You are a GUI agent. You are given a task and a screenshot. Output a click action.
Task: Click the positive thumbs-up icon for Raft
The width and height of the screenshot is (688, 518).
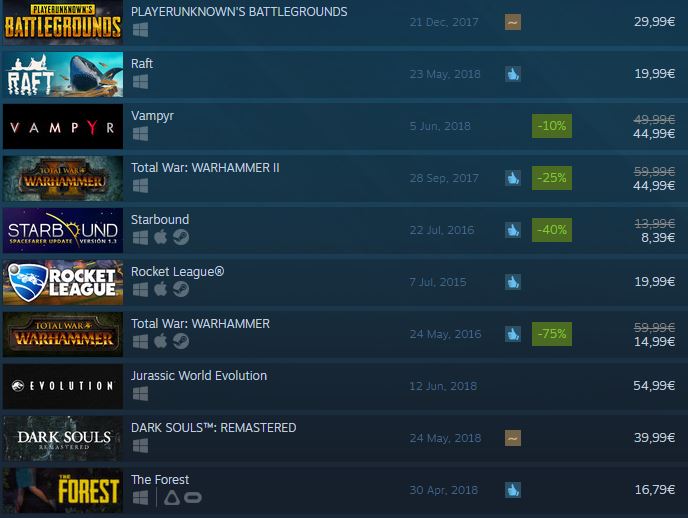[512, 74]
